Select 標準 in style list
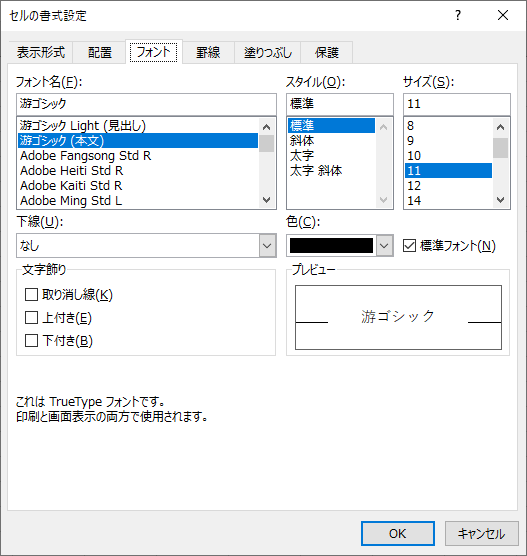The image size is (527, 556). coord(331,126)
